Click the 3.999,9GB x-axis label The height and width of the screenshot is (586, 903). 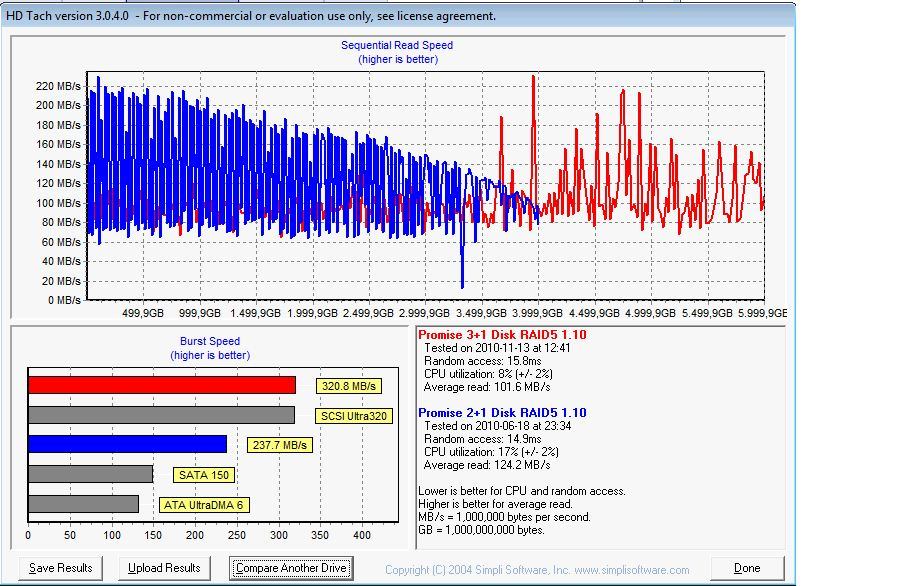point(538,313)
